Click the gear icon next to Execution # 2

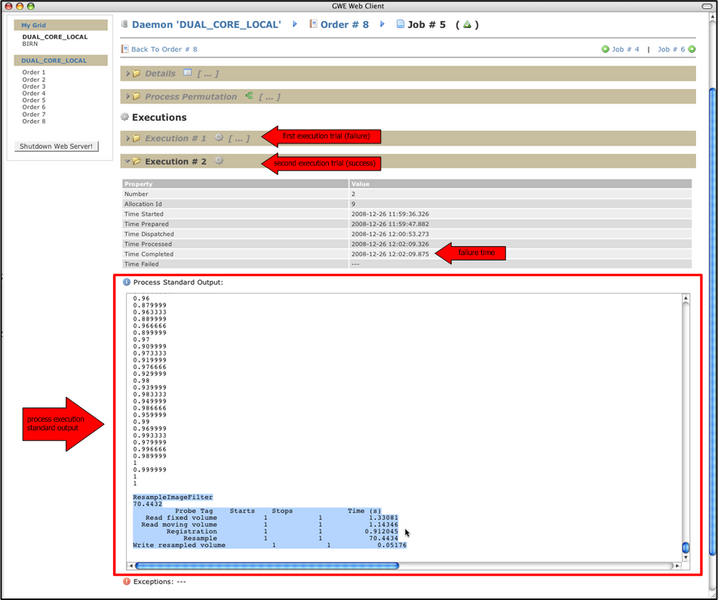point(219,160)
